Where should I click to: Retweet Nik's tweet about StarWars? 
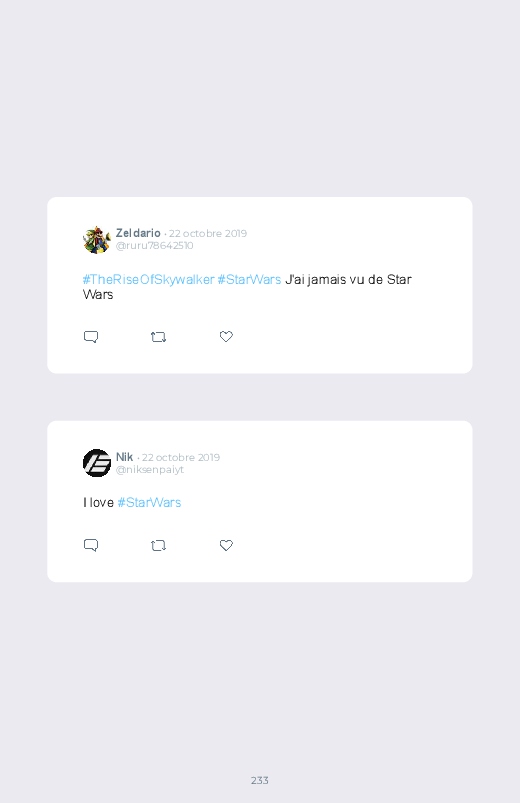click(158, 545)
